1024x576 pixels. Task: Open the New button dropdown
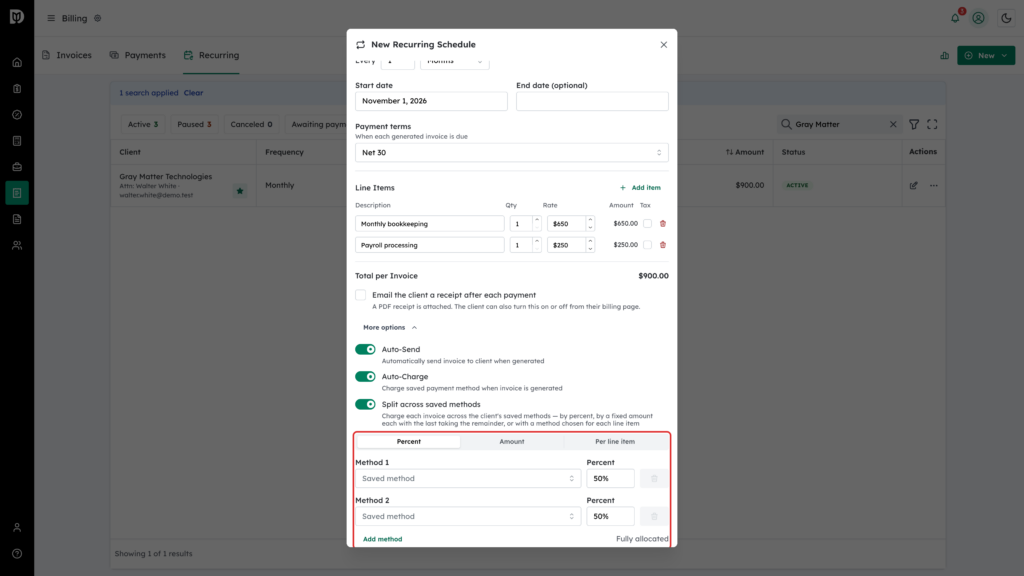pos(986,56)
